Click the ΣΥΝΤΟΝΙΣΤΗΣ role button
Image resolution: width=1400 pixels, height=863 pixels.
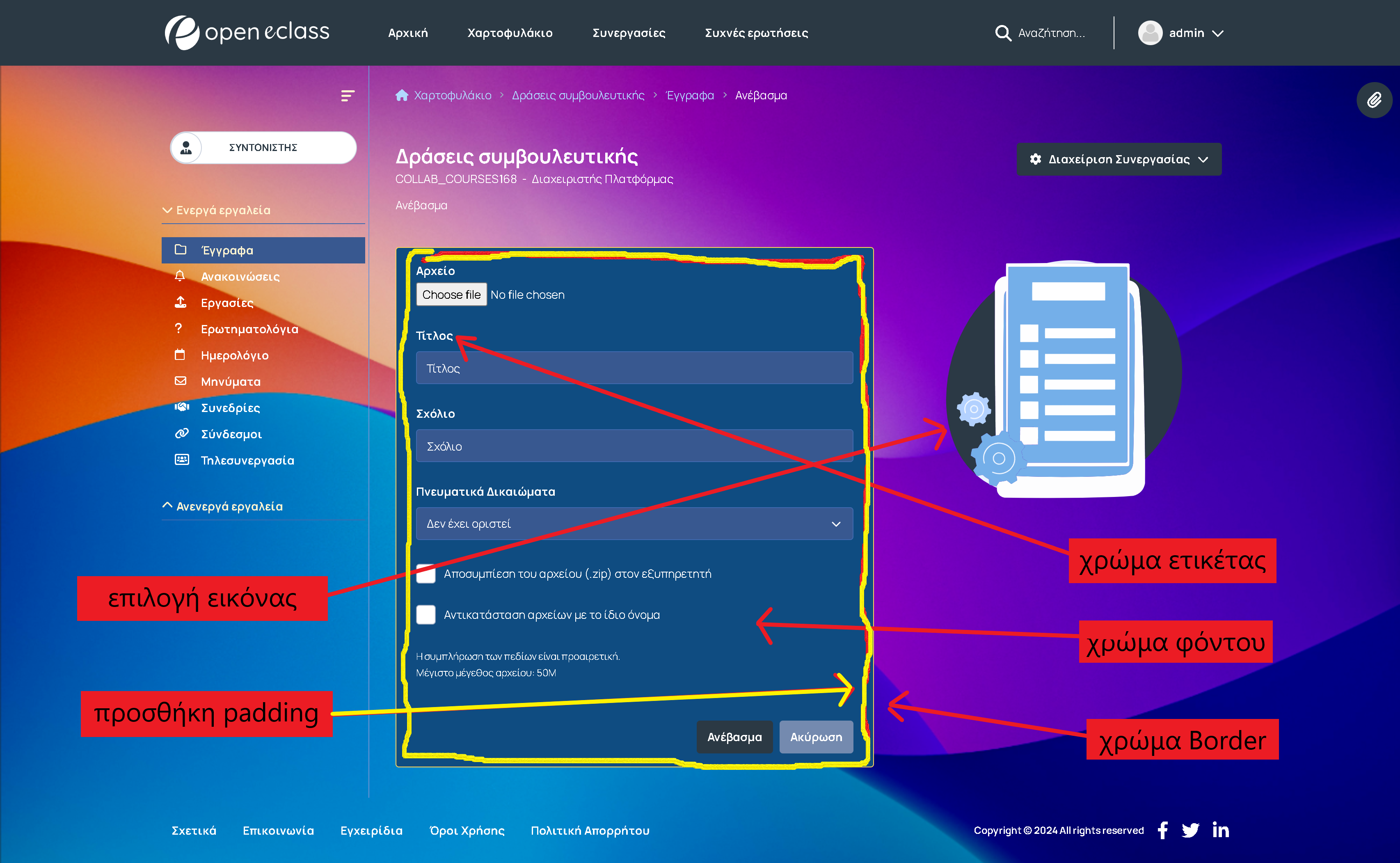tap(263, 148)
